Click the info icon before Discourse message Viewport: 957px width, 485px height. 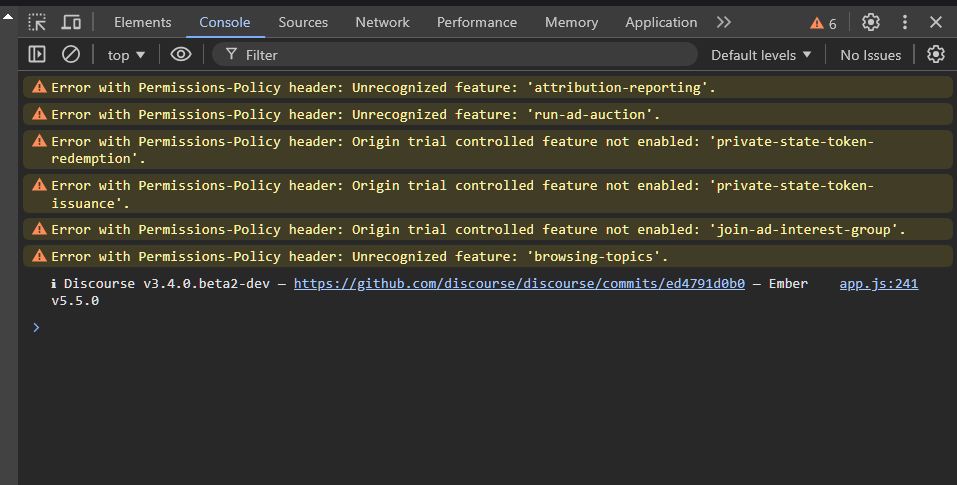[54, 283]
